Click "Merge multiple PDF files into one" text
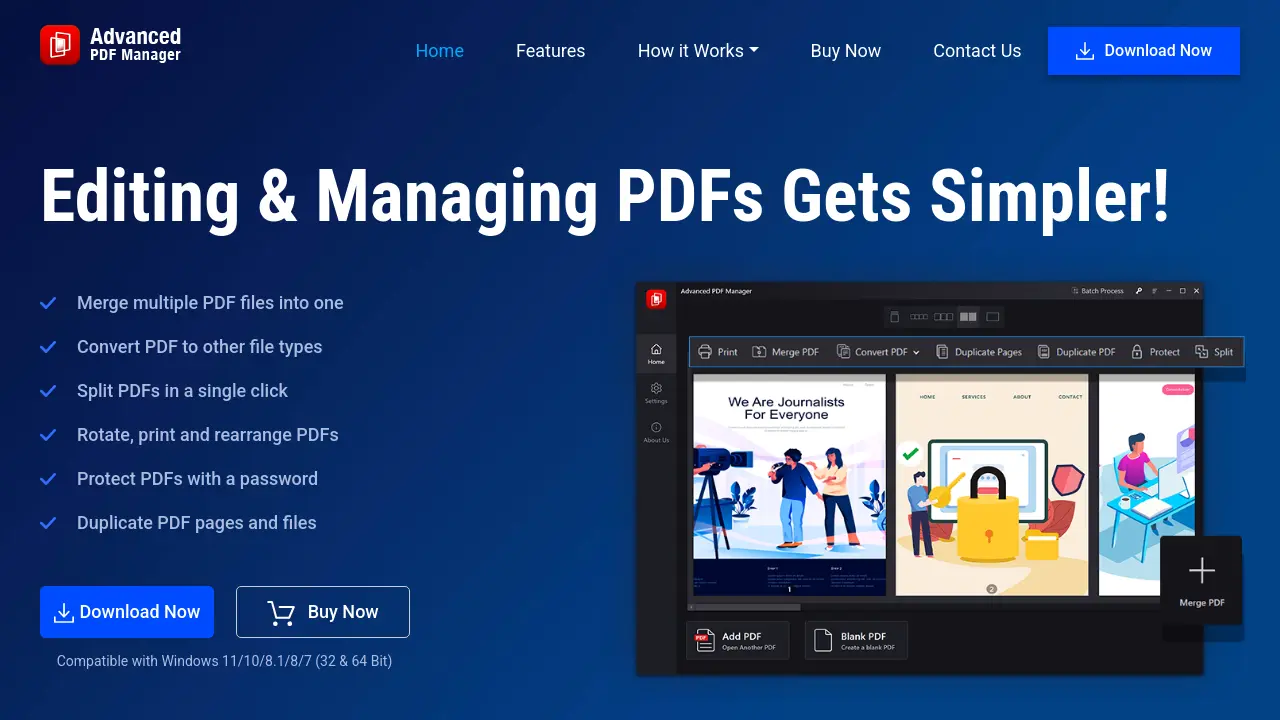 210,303
